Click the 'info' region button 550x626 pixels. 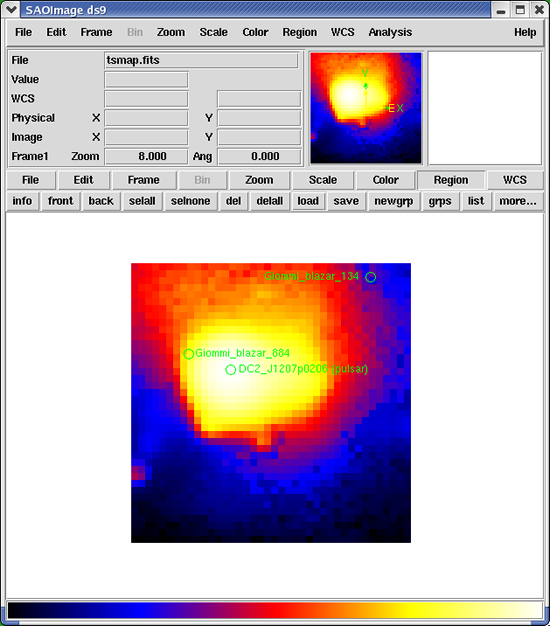coord(22,201)
